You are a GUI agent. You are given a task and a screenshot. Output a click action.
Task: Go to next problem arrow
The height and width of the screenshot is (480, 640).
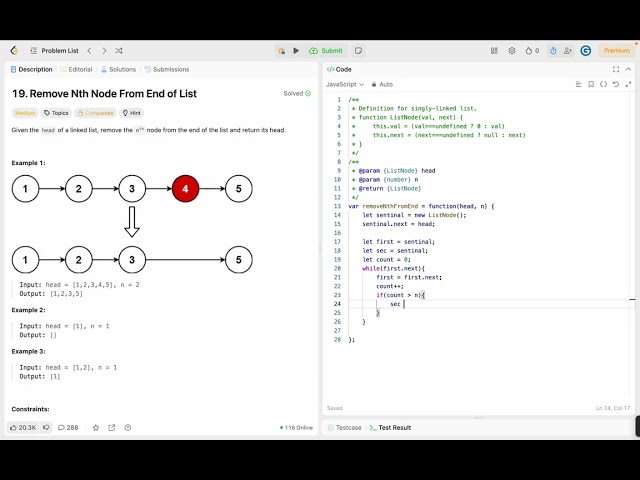[104, 51]
